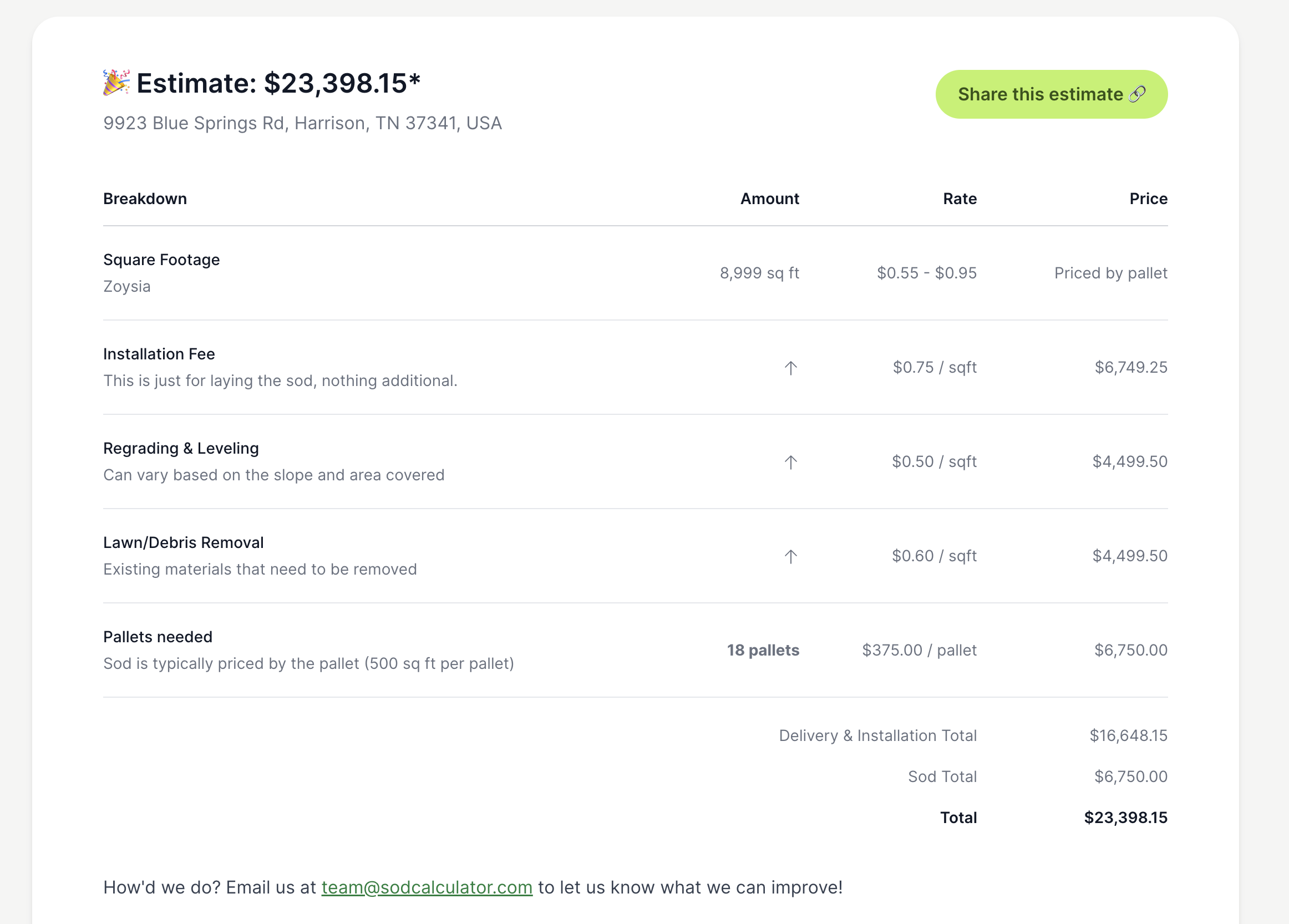This screenshot has width=1289, height=924.
Task: Click the up arrow in Installation Fee row
Action: 790,368
